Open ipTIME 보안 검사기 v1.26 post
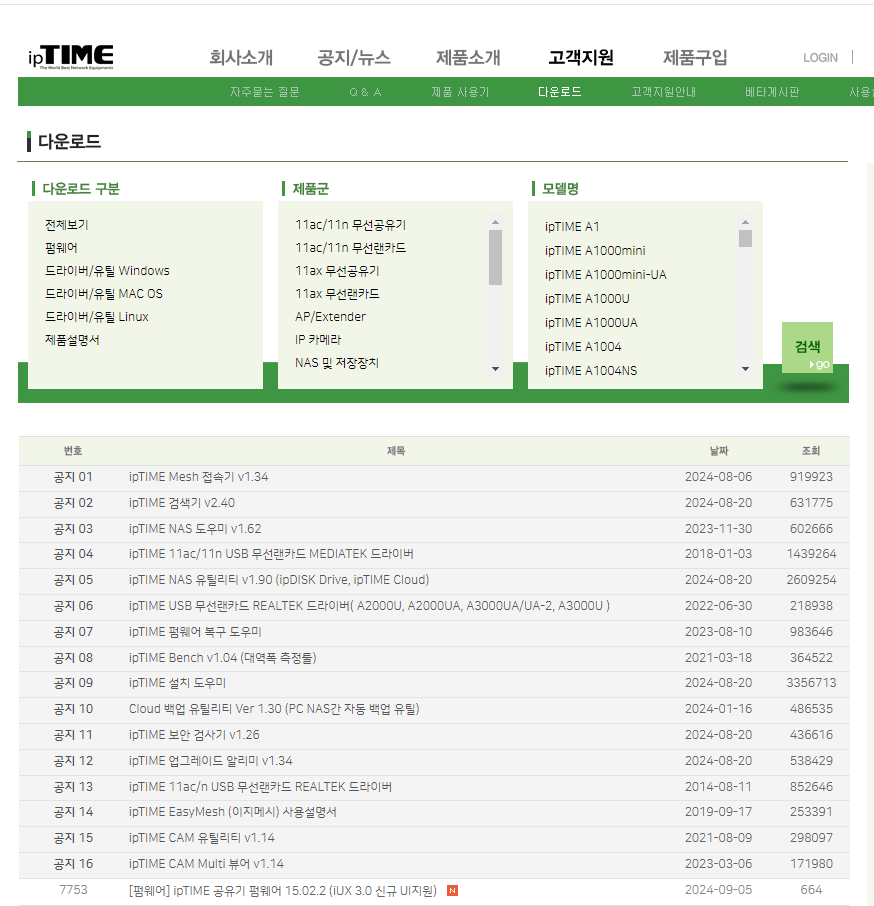The image size is (874, 906). (194, 735)
